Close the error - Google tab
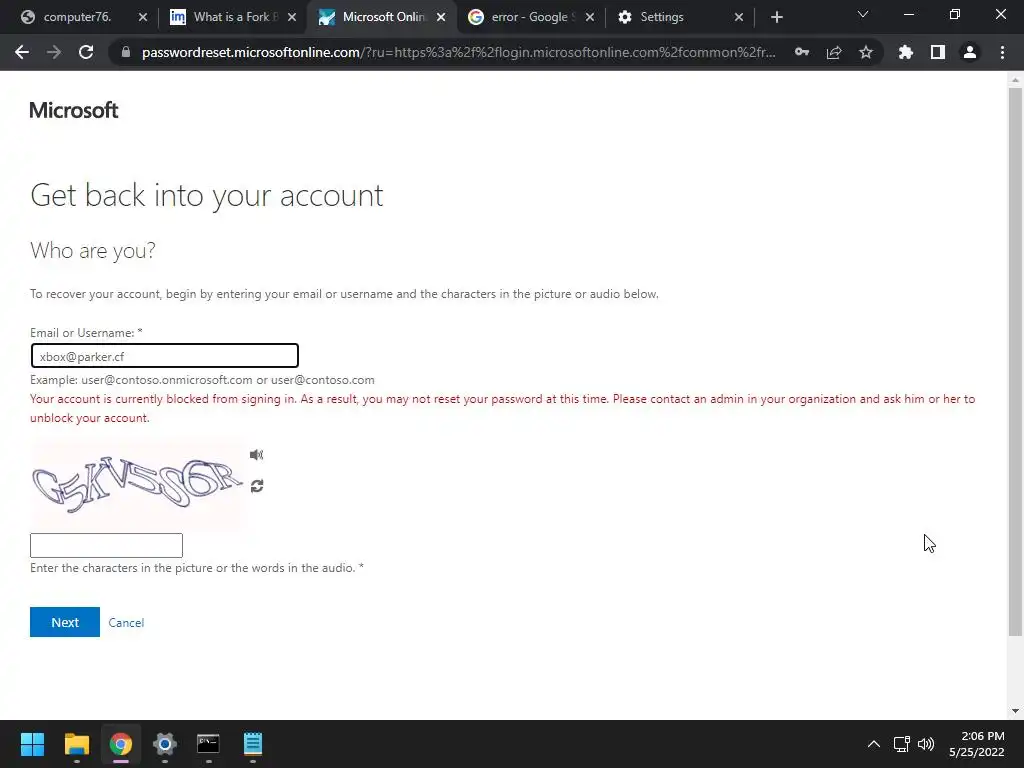The height and width of the screenshot is (768, 1024). tap(590, 17)
